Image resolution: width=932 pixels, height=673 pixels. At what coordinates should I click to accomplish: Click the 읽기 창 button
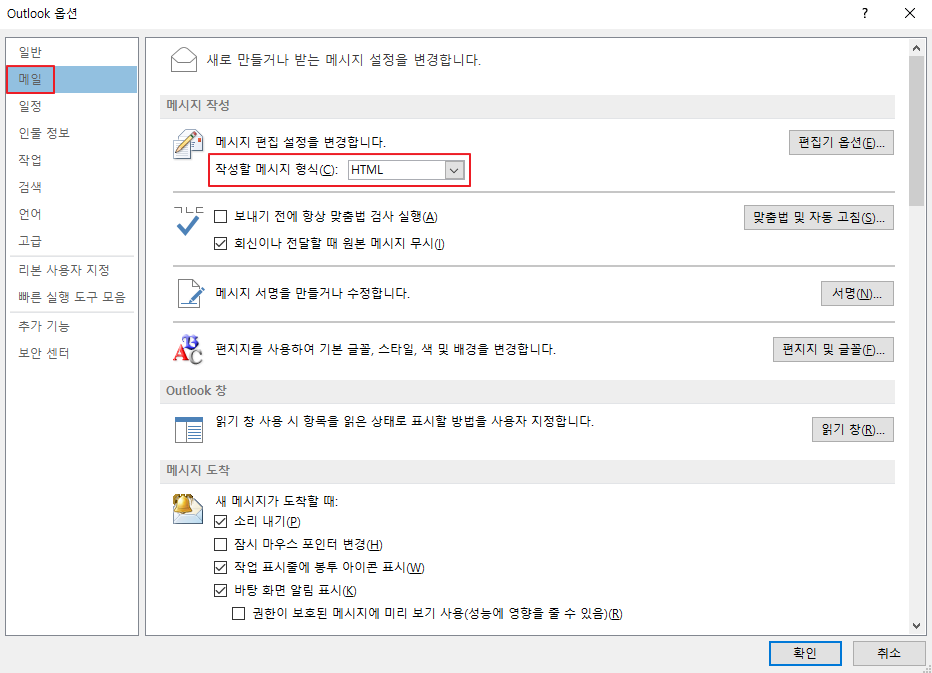point(853,429)
